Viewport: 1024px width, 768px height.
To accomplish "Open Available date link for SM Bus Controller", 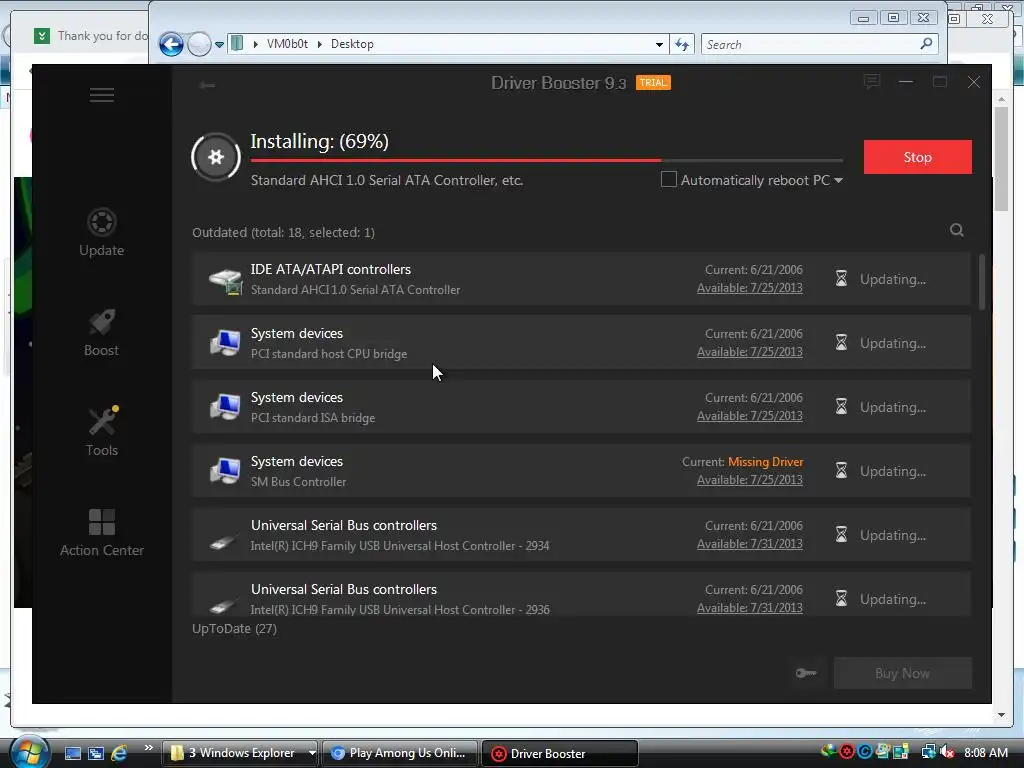I will click(x=750, y=480).
